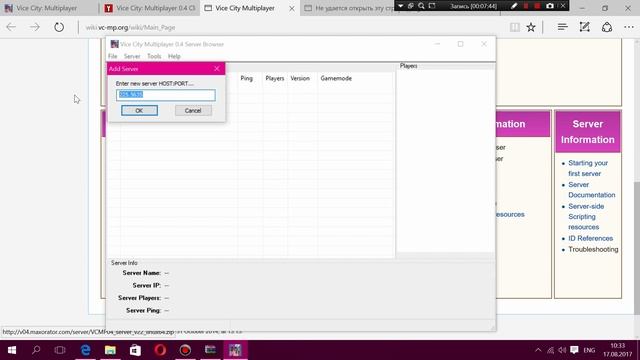Click the recorder's magnifier zoom icon
The height and width of the screenshot is (360, 640).
point(421,6)
